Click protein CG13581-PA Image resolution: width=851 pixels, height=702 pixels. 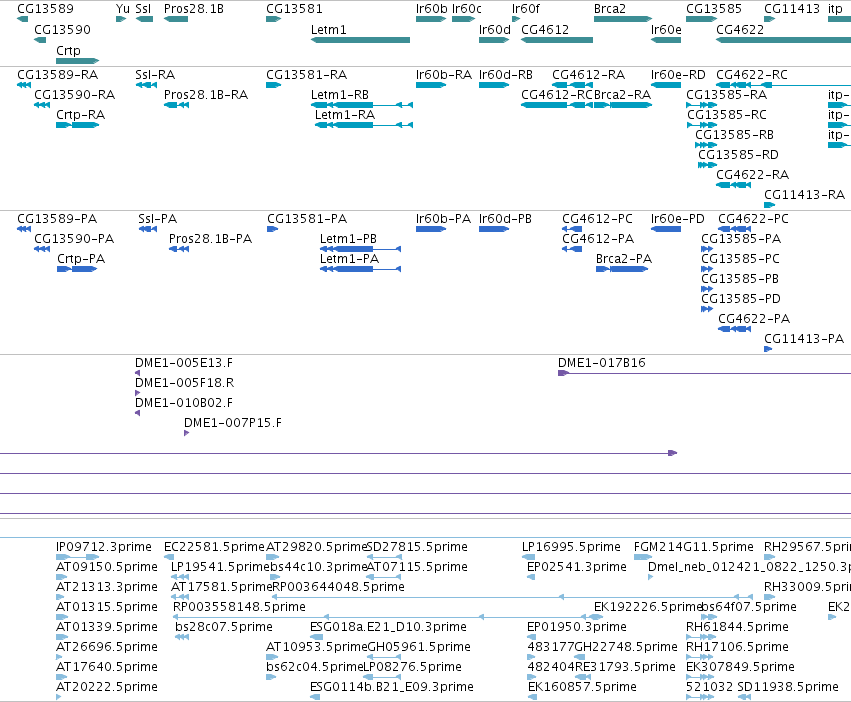[x=307, y=219]
